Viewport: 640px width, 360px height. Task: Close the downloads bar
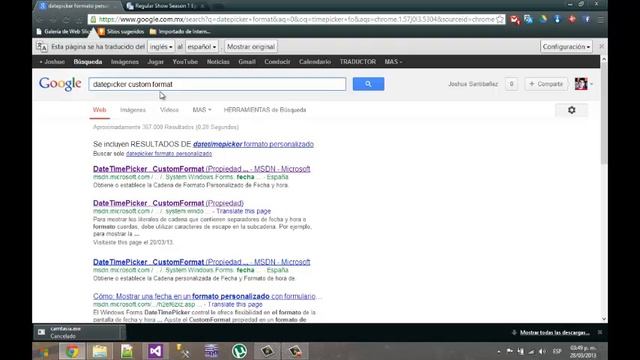600,332
